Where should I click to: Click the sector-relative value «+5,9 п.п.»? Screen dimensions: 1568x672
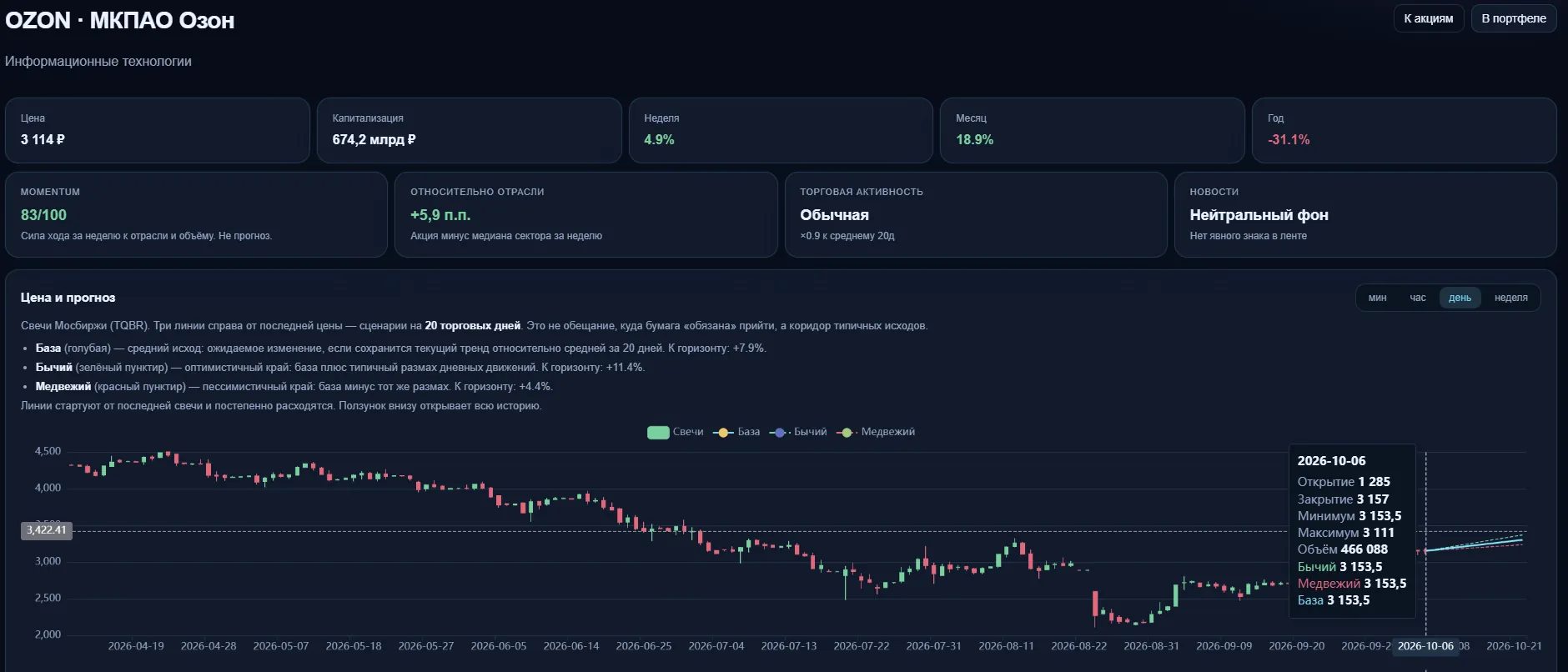click(440, 215)
